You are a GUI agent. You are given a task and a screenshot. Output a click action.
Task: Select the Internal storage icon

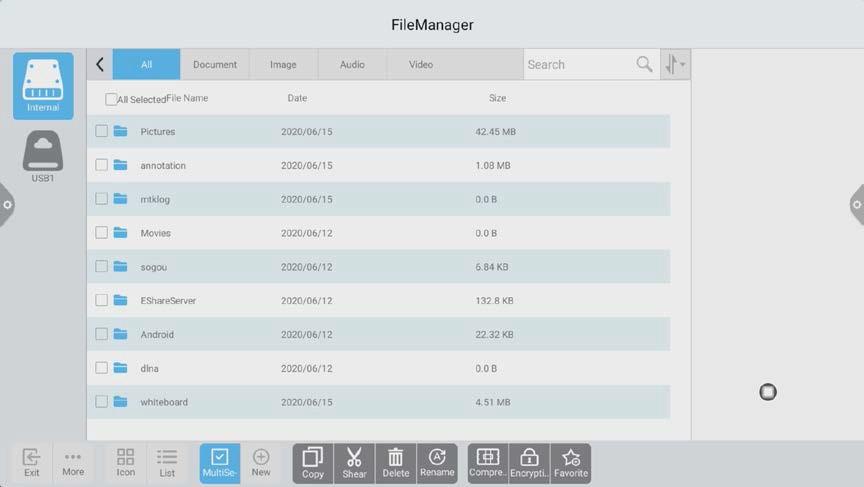click(x=43, y=85)
